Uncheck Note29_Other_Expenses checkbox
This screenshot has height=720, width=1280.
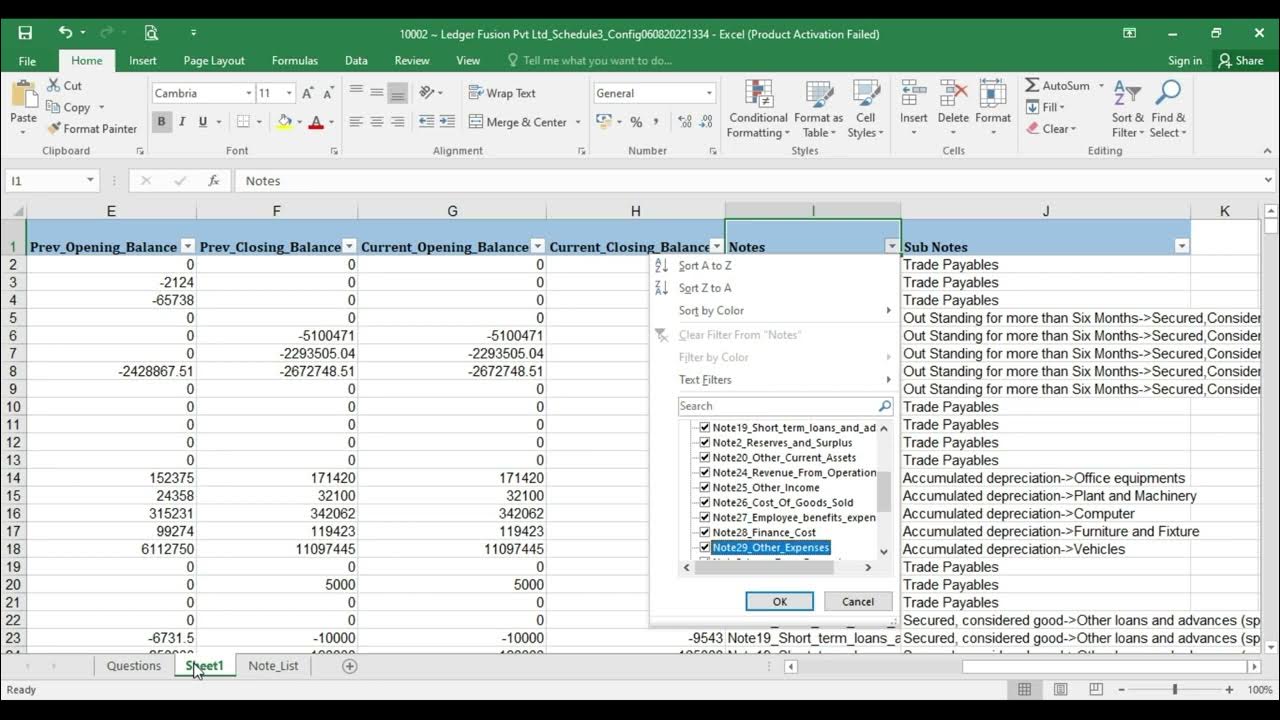(x=705, y=548)
